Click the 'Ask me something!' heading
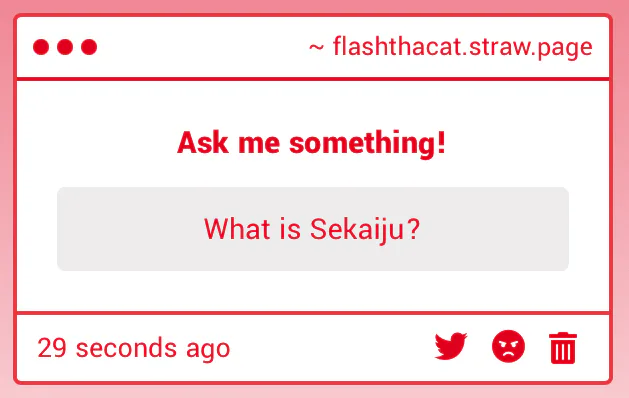This screenshot has height=398, width=629. [312, 143]
